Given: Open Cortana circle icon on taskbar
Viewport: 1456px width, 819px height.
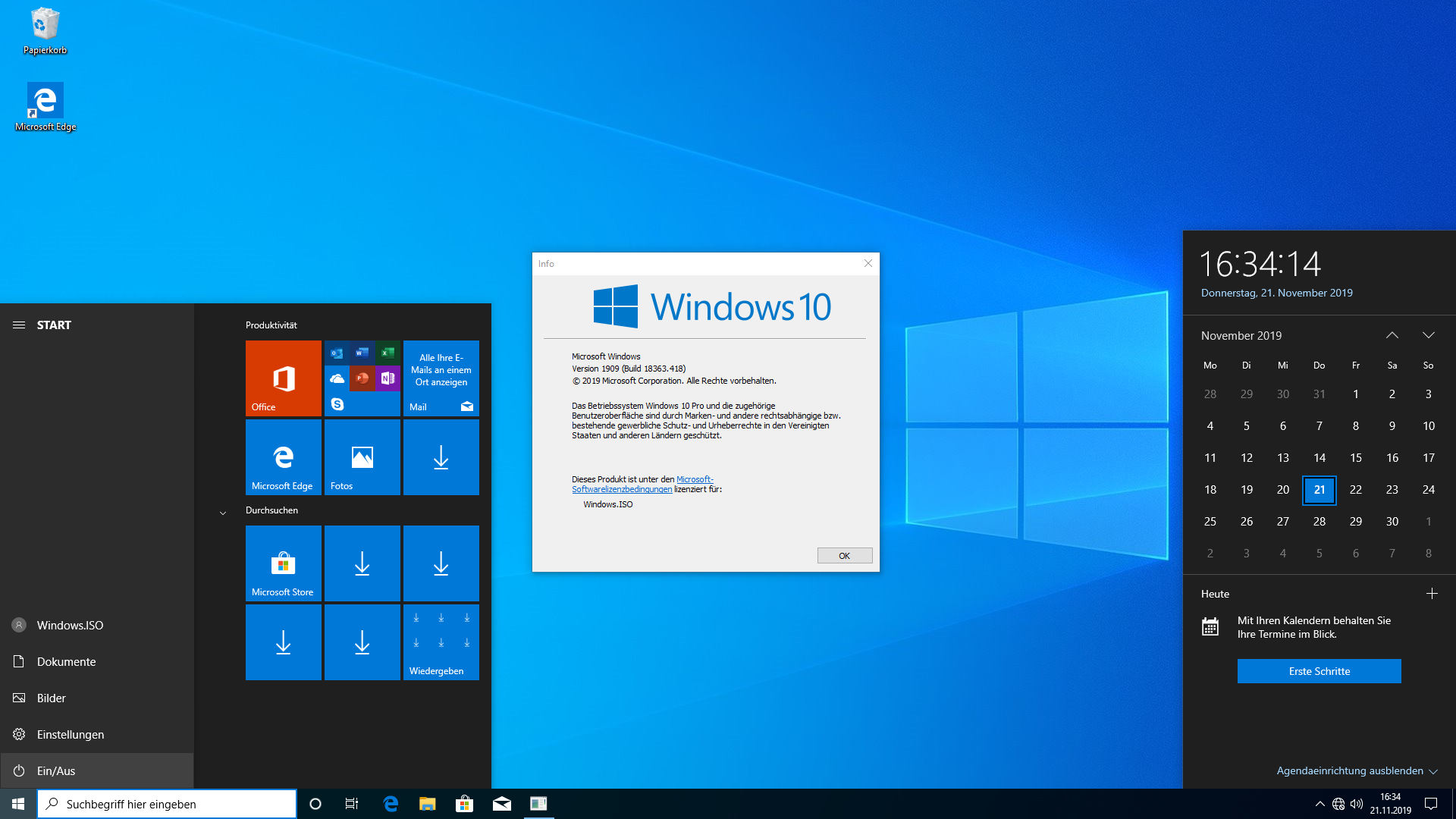Looking at the screenshot, I should 315,804.
